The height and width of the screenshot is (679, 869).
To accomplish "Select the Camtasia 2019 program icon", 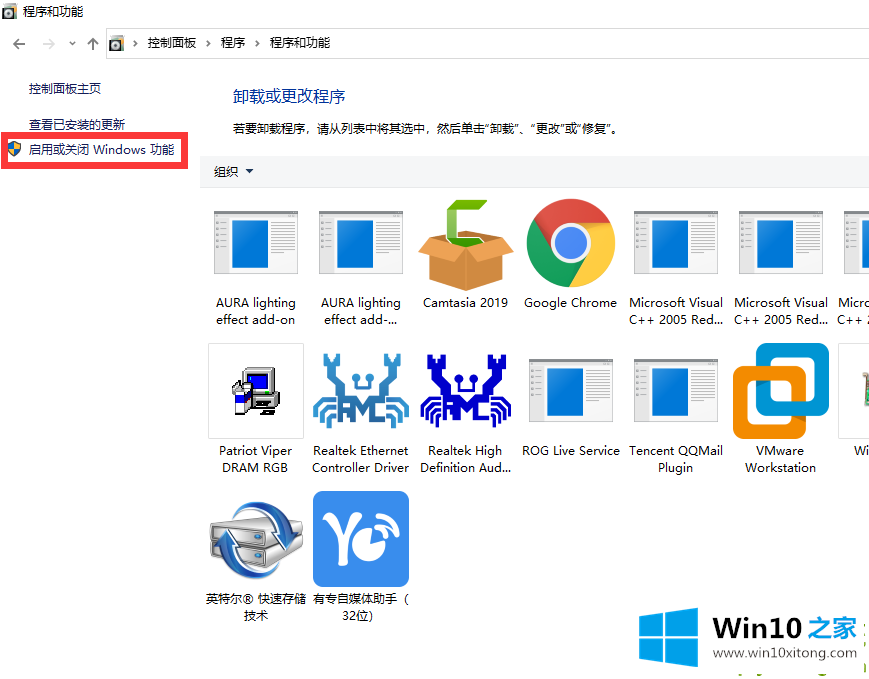I will (x=466, y=244).
